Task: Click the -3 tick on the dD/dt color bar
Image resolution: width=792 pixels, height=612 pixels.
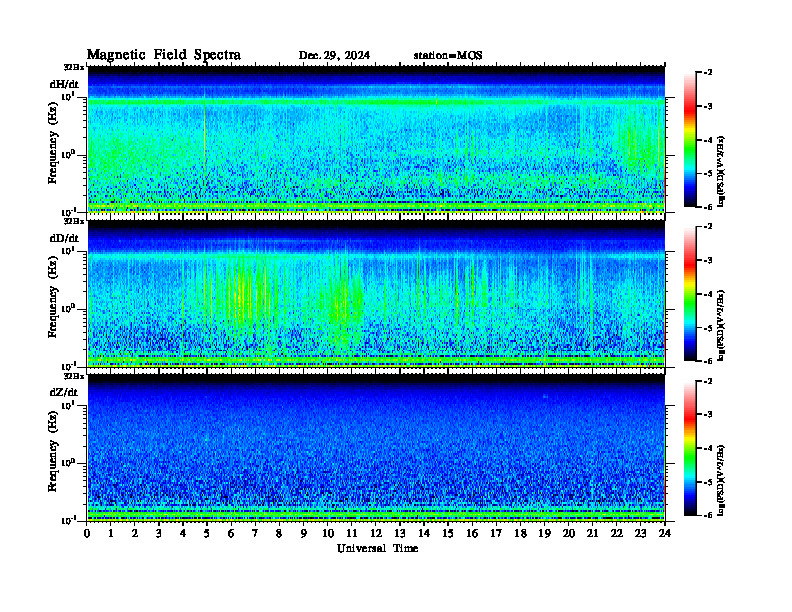Action: pos(708,261)
